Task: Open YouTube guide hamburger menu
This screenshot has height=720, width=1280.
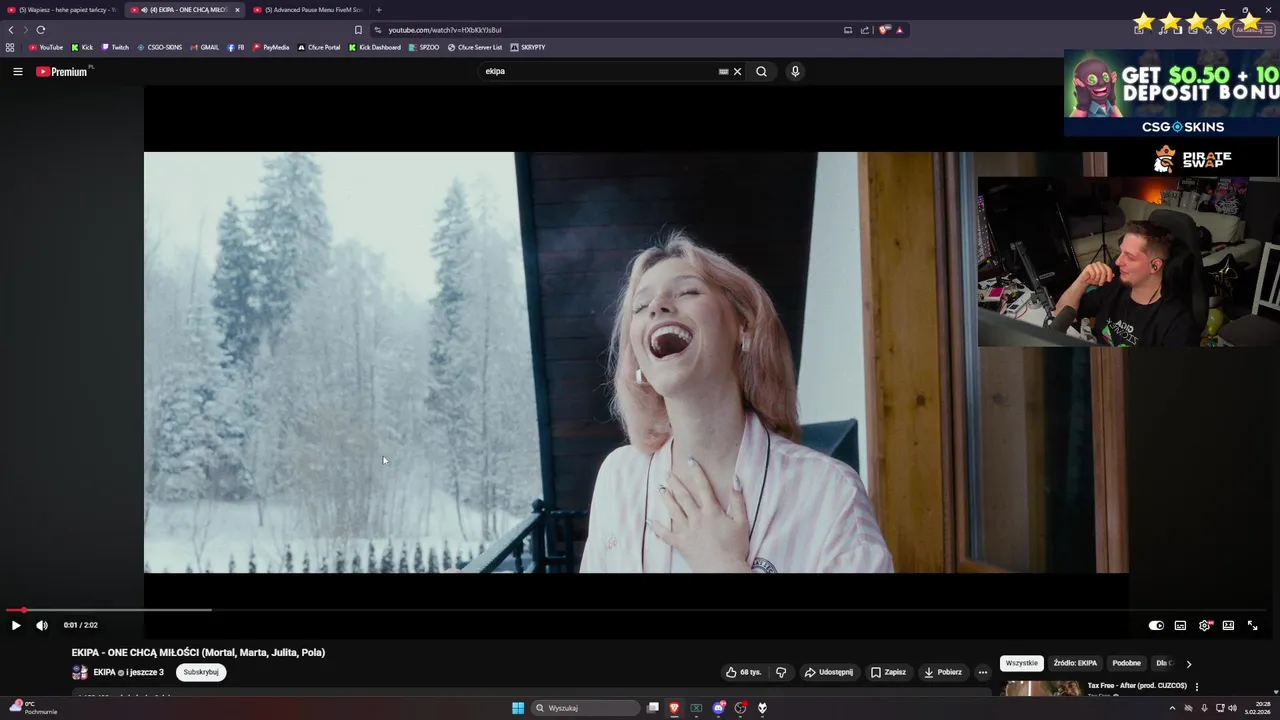Action: click(17, 71)
